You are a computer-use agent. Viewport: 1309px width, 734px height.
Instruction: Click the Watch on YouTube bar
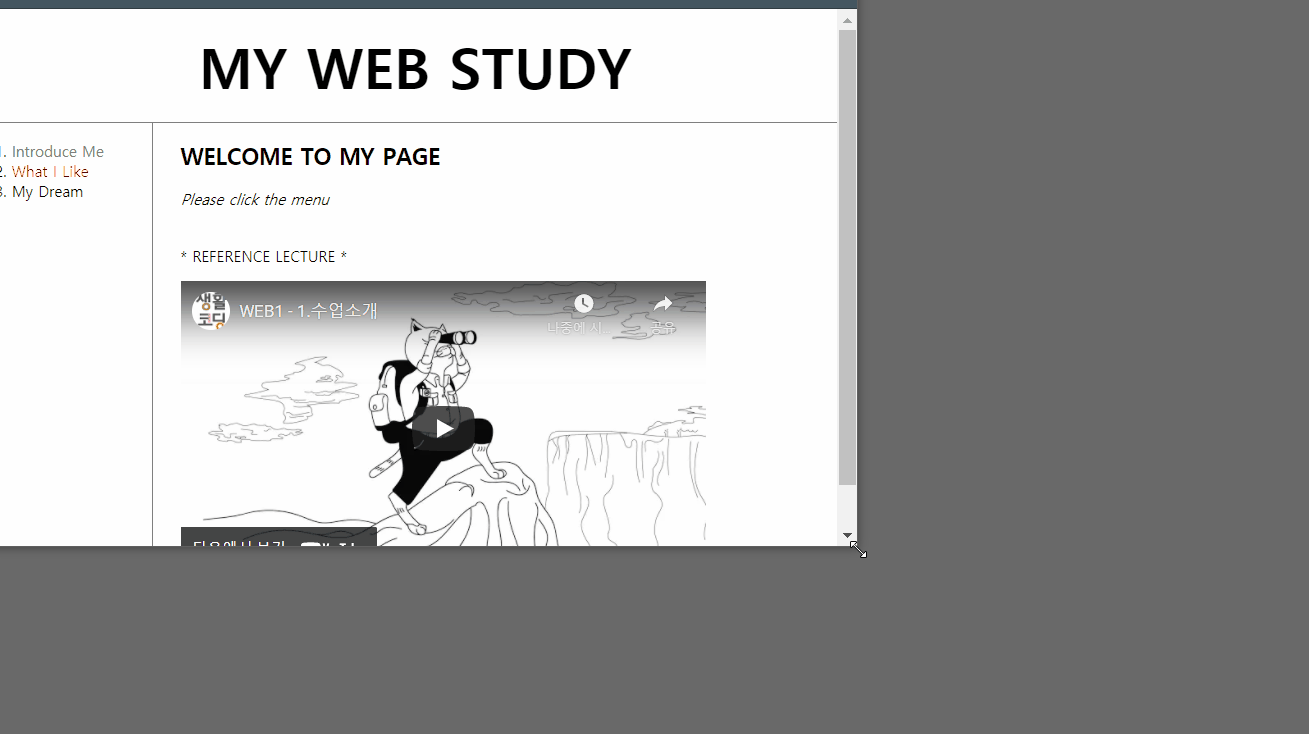point(279,538)
